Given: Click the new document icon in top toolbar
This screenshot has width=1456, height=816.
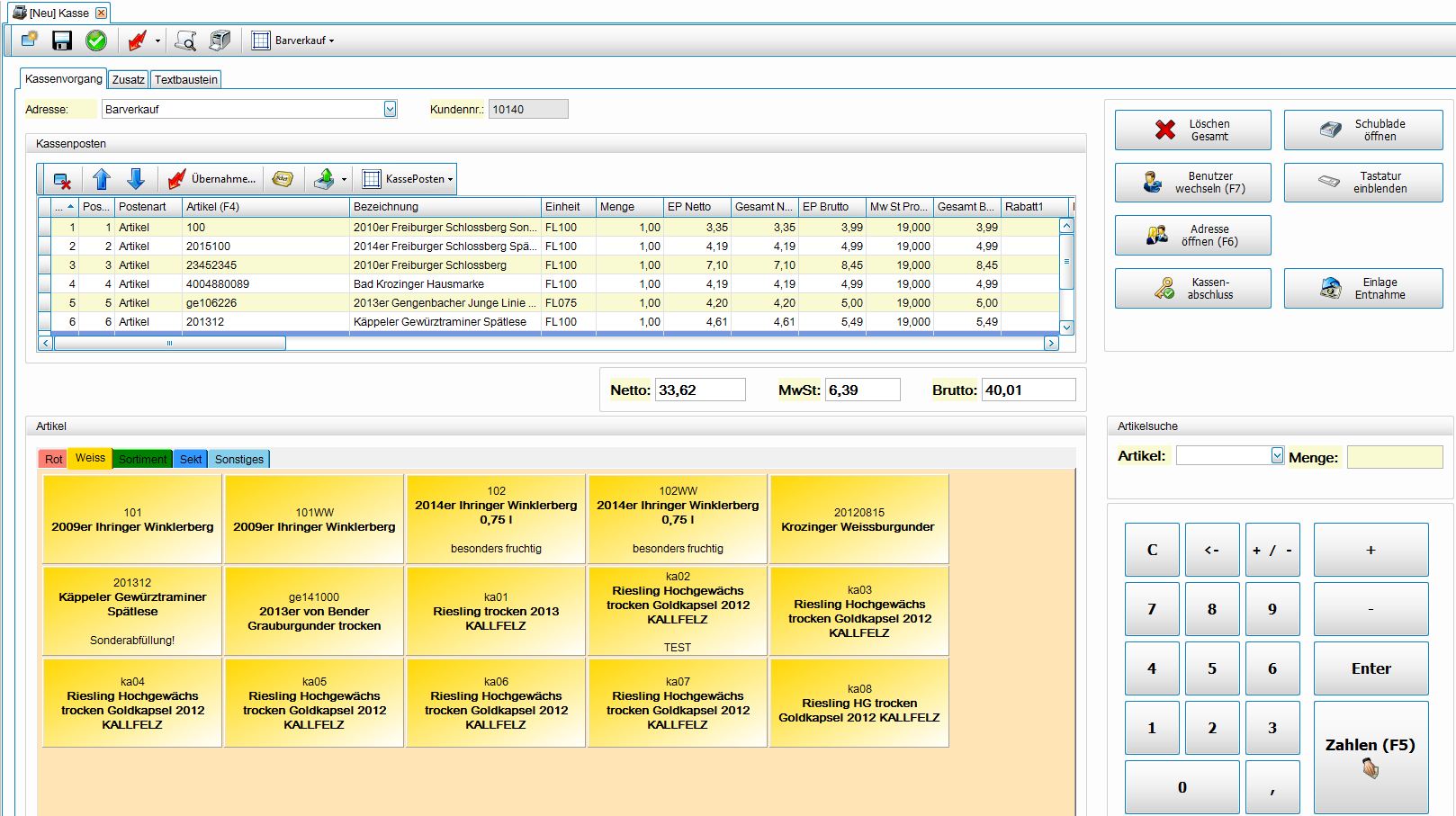Looking at the screenshot, I should (x=30, y=40).
